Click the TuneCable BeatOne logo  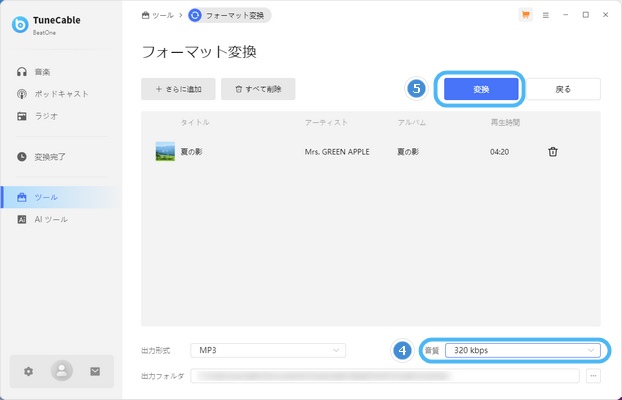tap(20, 25)
